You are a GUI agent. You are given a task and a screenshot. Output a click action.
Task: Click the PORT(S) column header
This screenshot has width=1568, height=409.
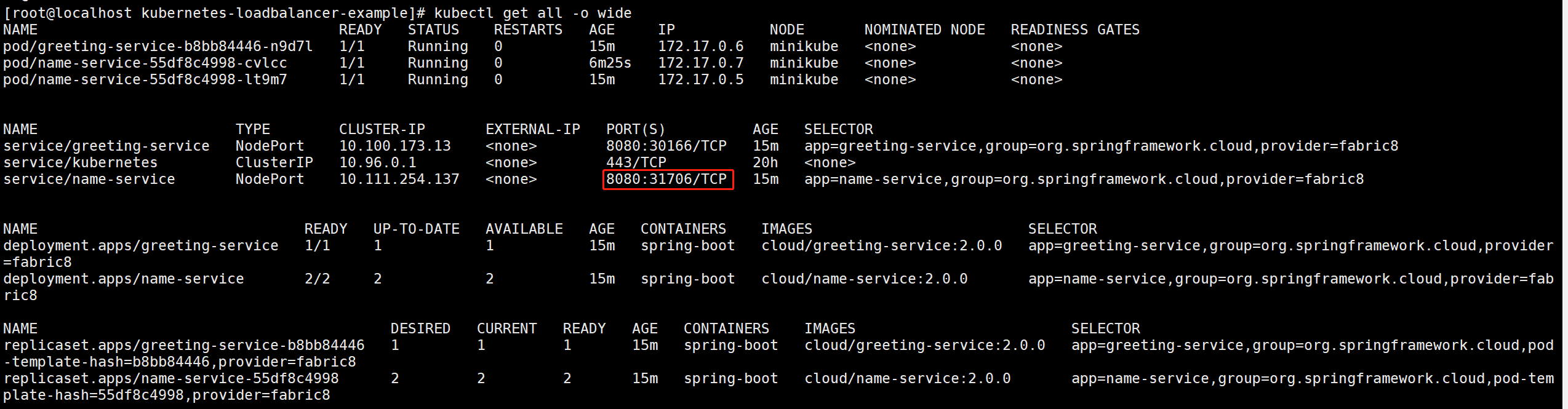point(636,129)
